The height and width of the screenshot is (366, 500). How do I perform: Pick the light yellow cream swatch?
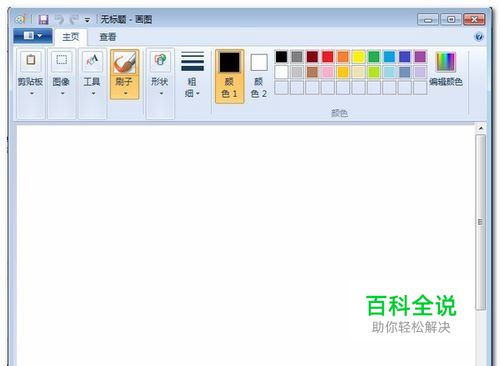pos(358,72)
